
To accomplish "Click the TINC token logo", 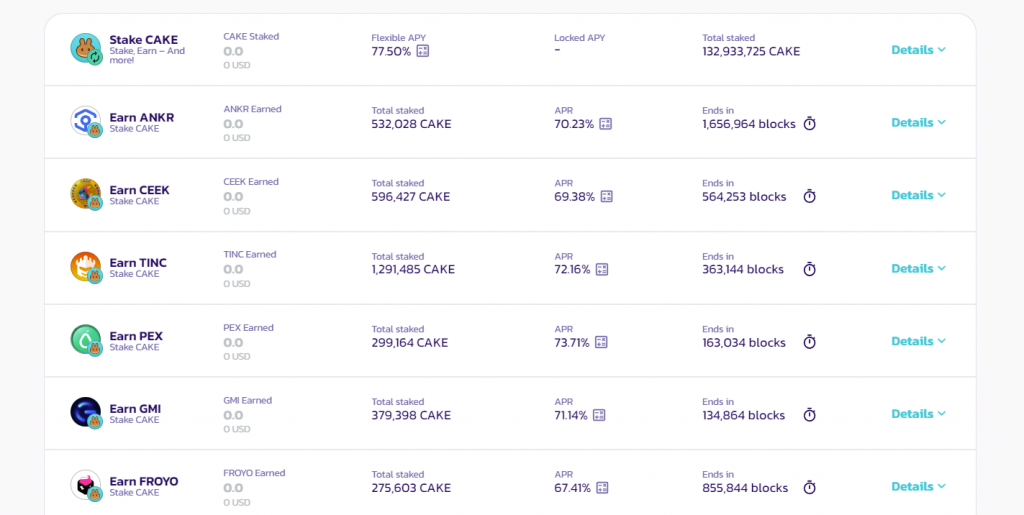I will pyautogui.click(x=86, y=268).
